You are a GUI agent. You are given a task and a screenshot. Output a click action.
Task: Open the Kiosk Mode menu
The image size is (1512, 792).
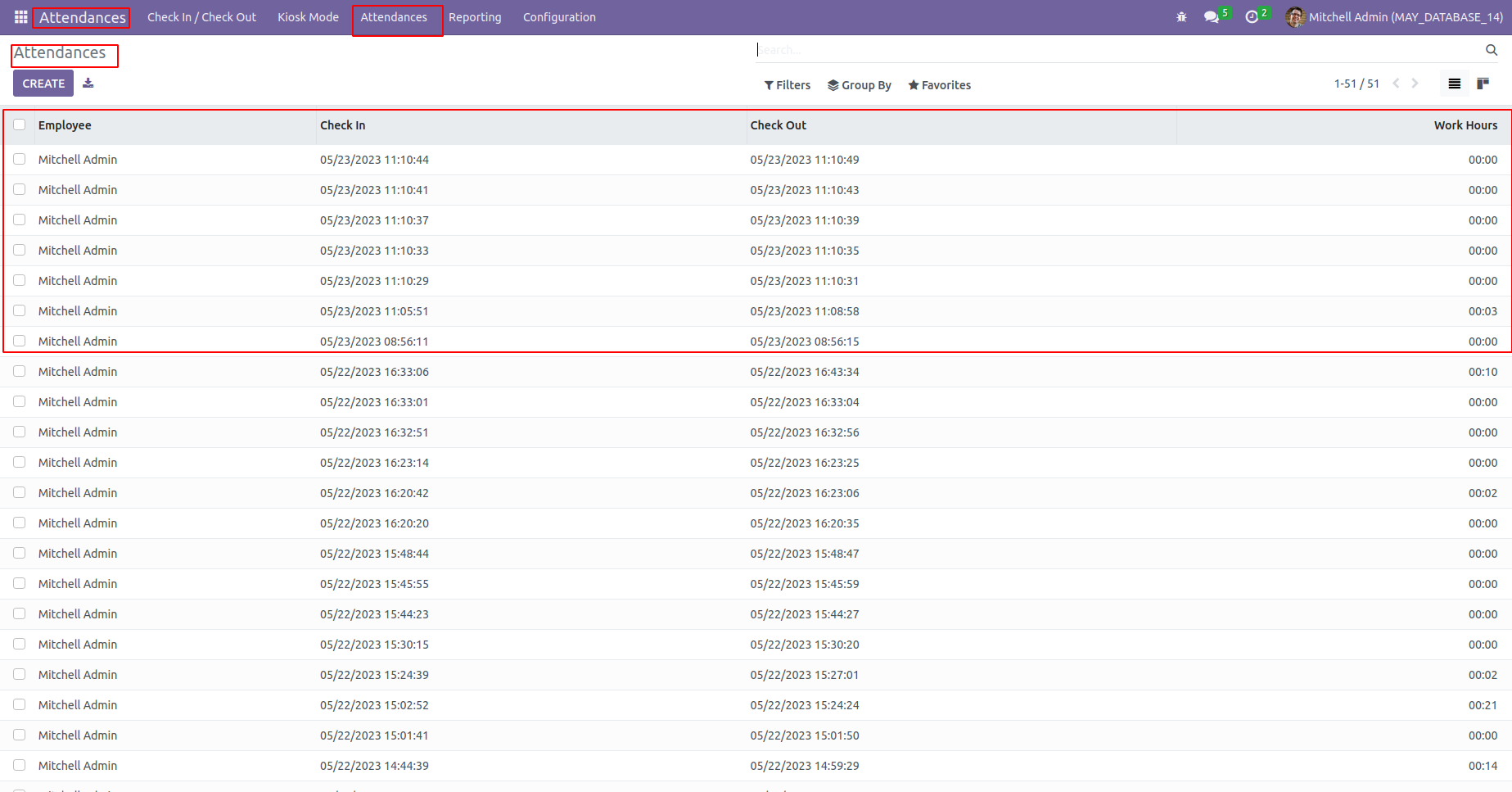click(308, 17)
